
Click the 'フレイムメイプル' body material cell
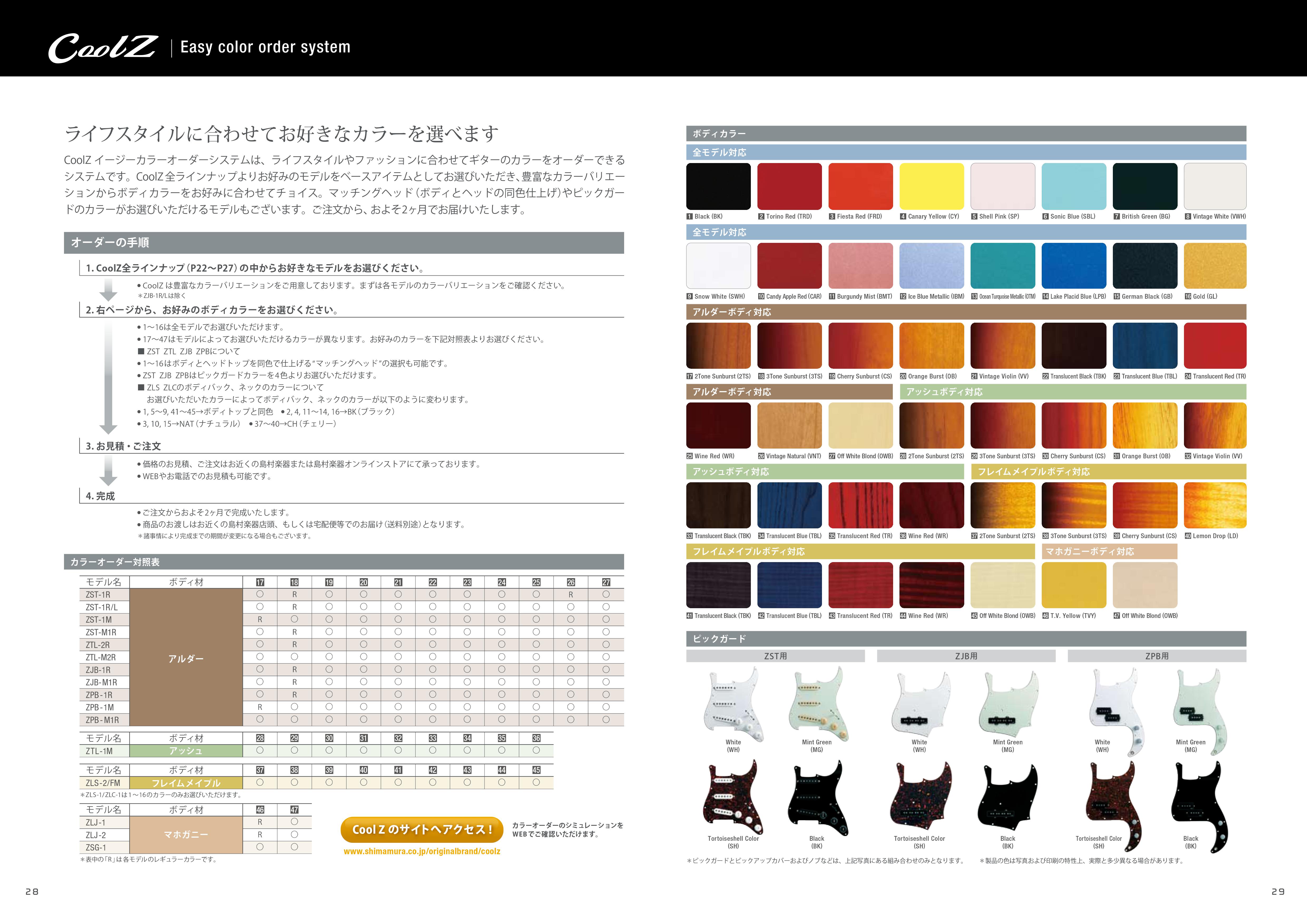pos(186,783)
